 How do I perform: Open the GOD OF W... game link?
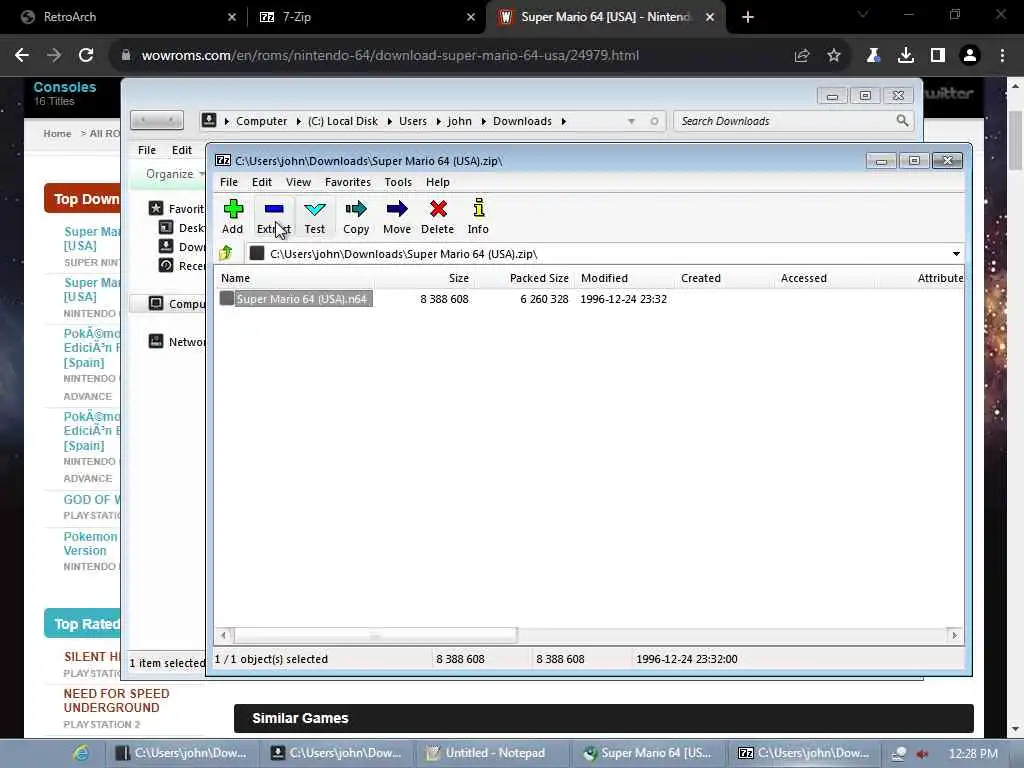click(92, 500)
